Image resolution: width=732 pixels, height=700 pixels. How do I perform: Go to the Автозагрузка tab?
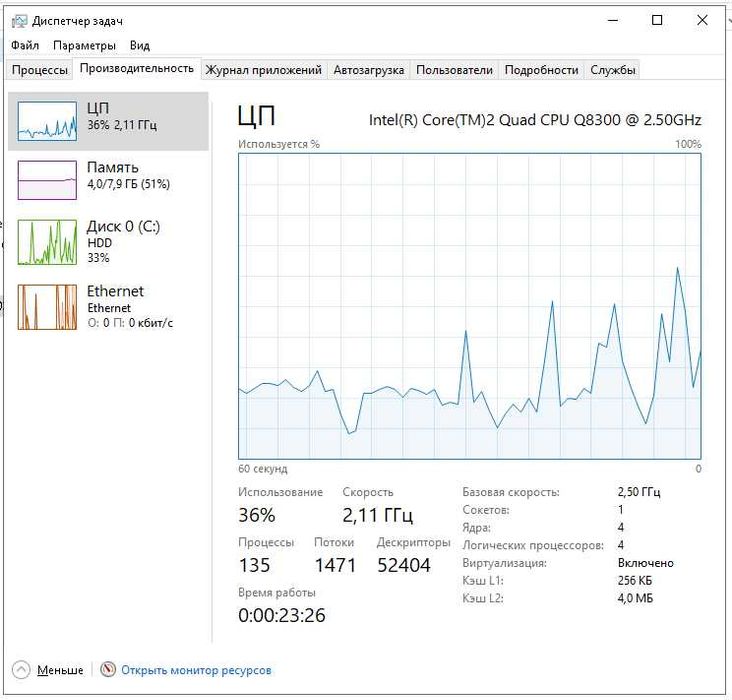(369, 70)
